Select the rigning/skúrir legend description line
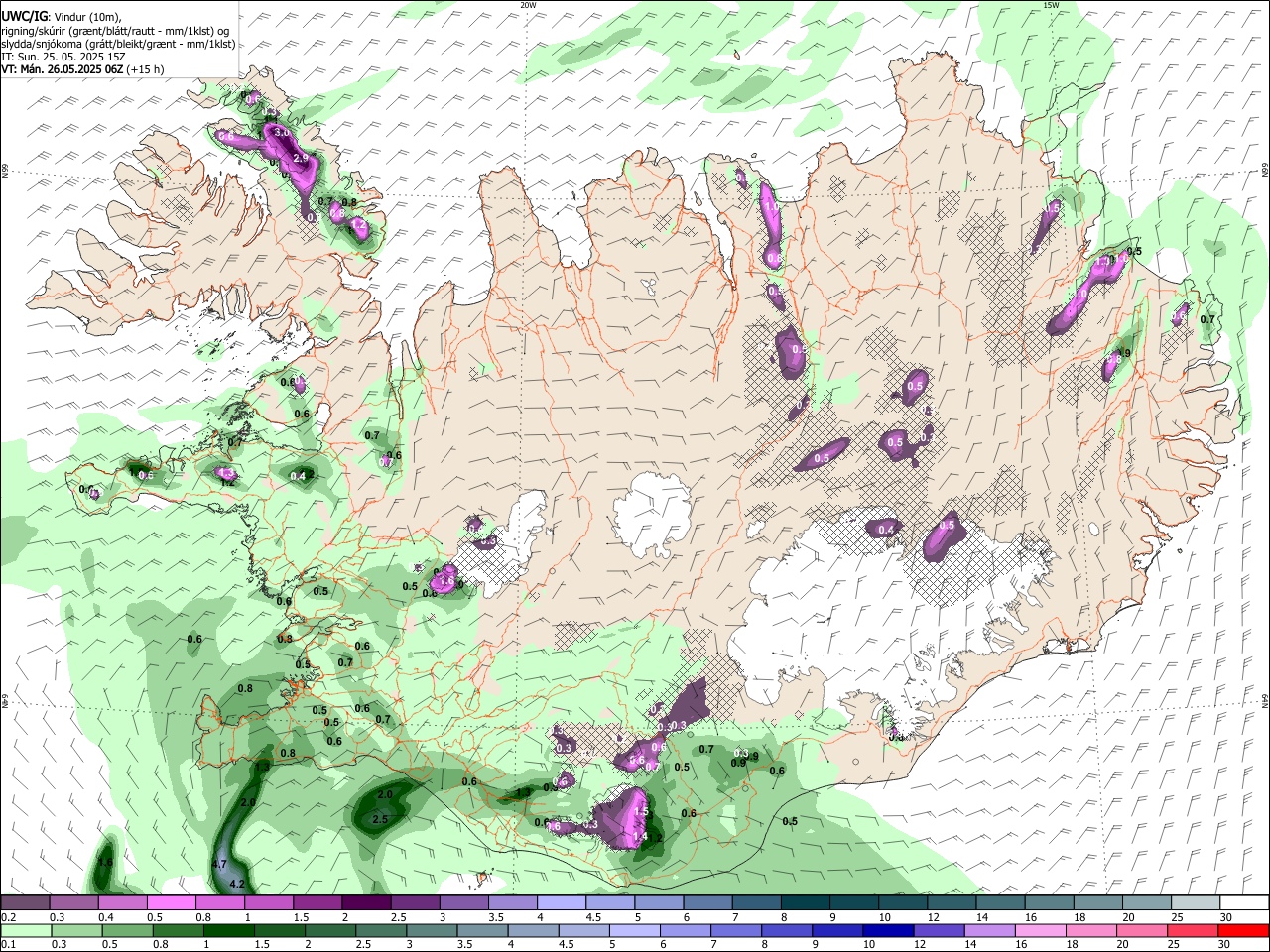The width and height of the screenshot is (1270, 952). 115,31
